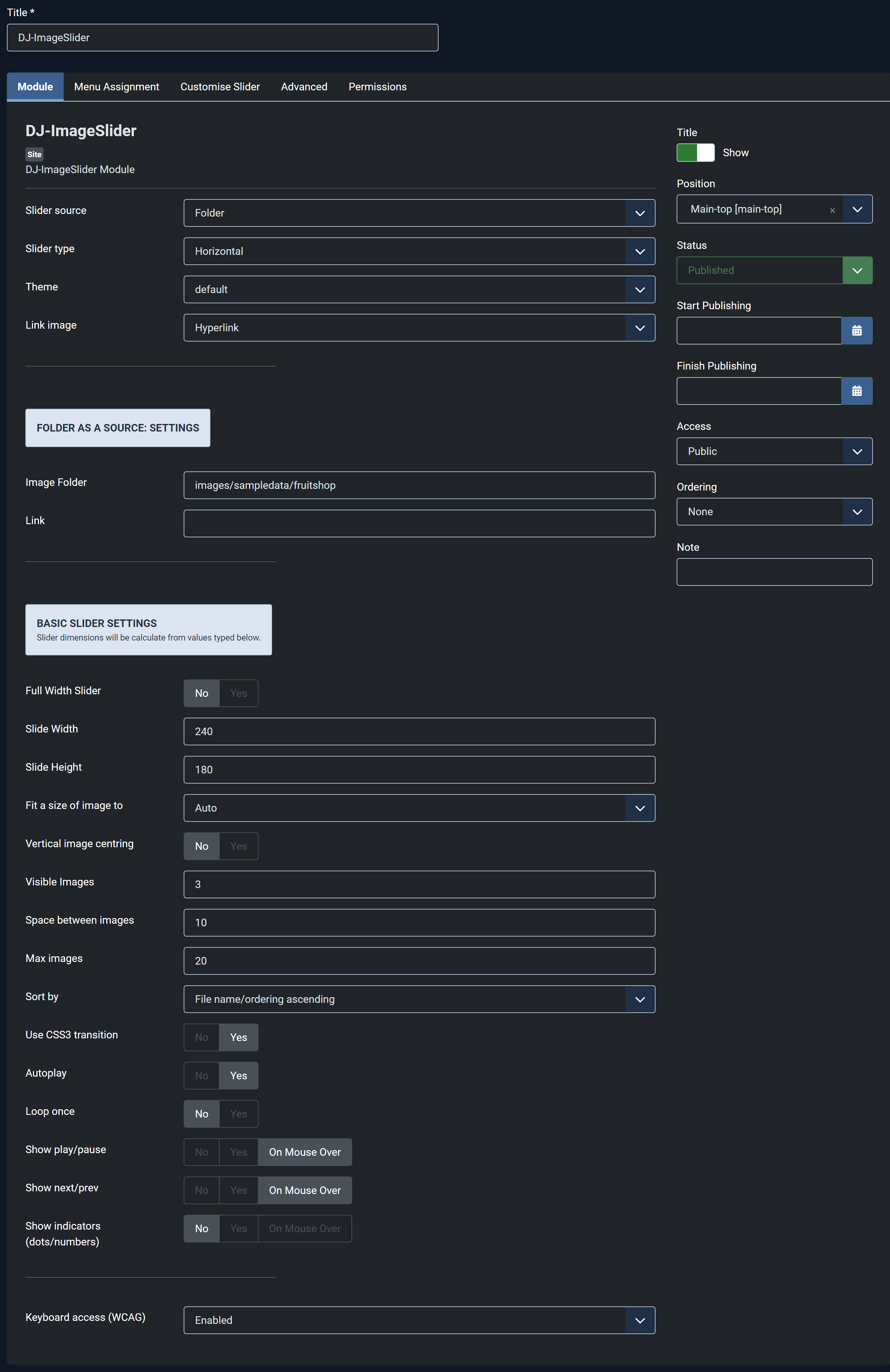890x1372 pixels.
Task: Click the Max images field
Action: pos(419,961)
